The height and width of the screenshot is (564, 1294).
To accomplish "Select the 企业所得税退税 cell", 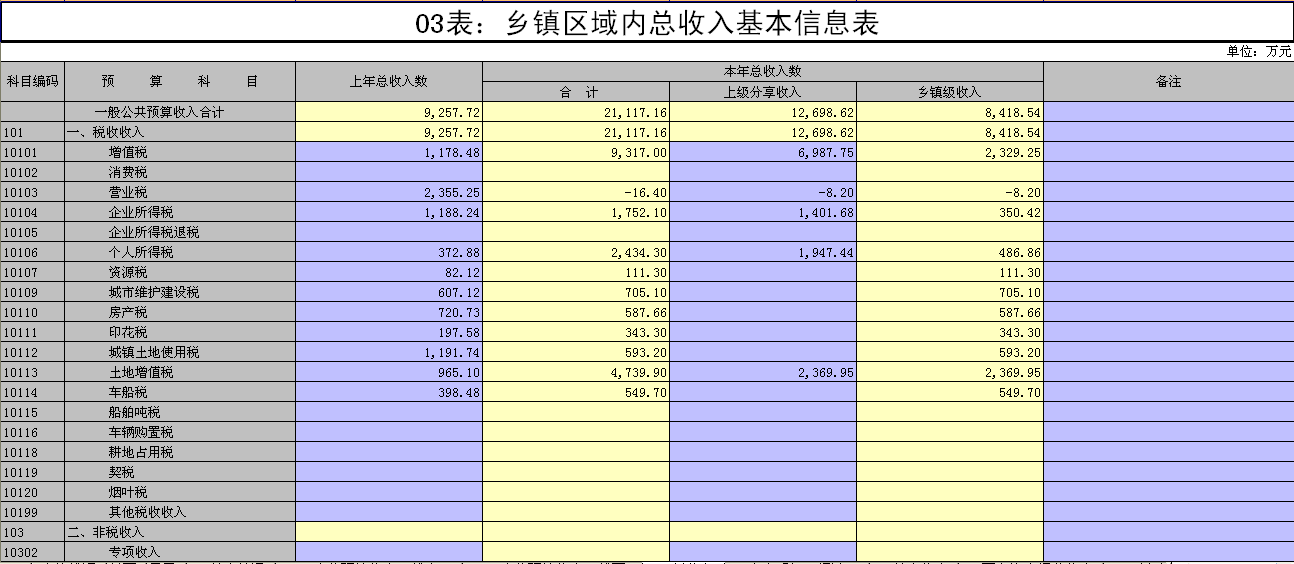I will coord(180,232).
